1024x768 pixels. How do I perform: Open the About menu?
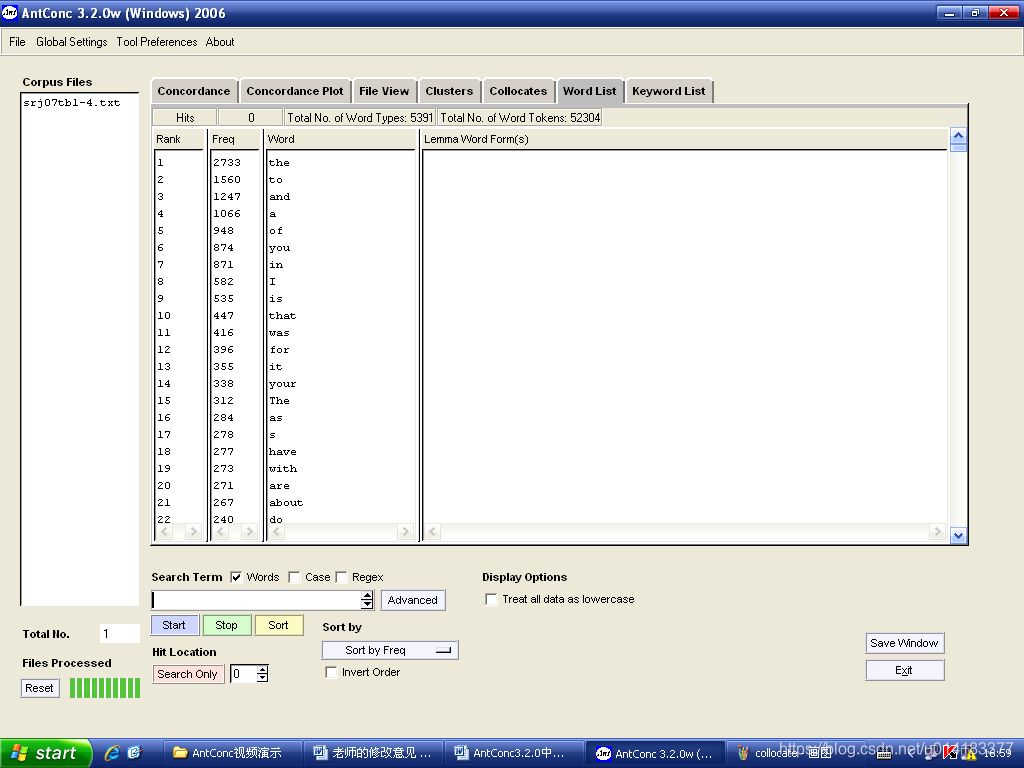pyautogui.click(x=220, y=42)
